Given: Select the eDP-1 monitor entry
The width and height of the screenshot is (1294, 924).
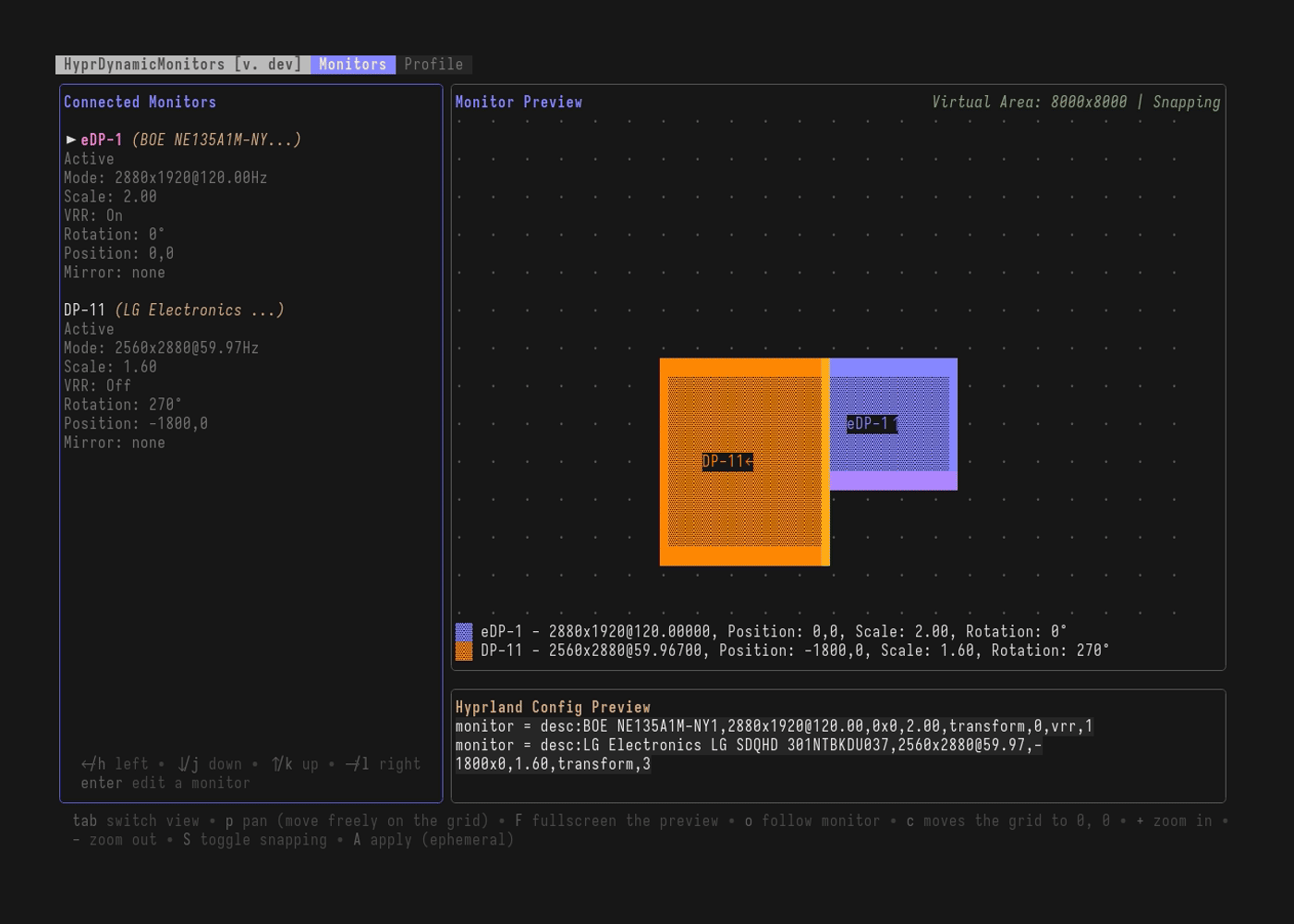Looking at the screenshot, I should click(x=100, y=139).
